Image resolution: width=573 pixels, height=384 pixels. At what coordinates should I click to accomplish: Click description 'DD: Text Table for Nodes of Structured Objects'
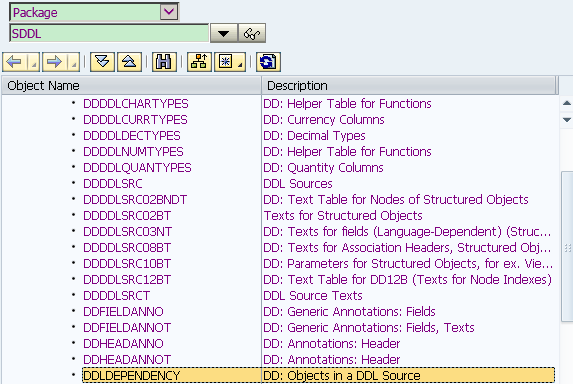click(396, 200)
